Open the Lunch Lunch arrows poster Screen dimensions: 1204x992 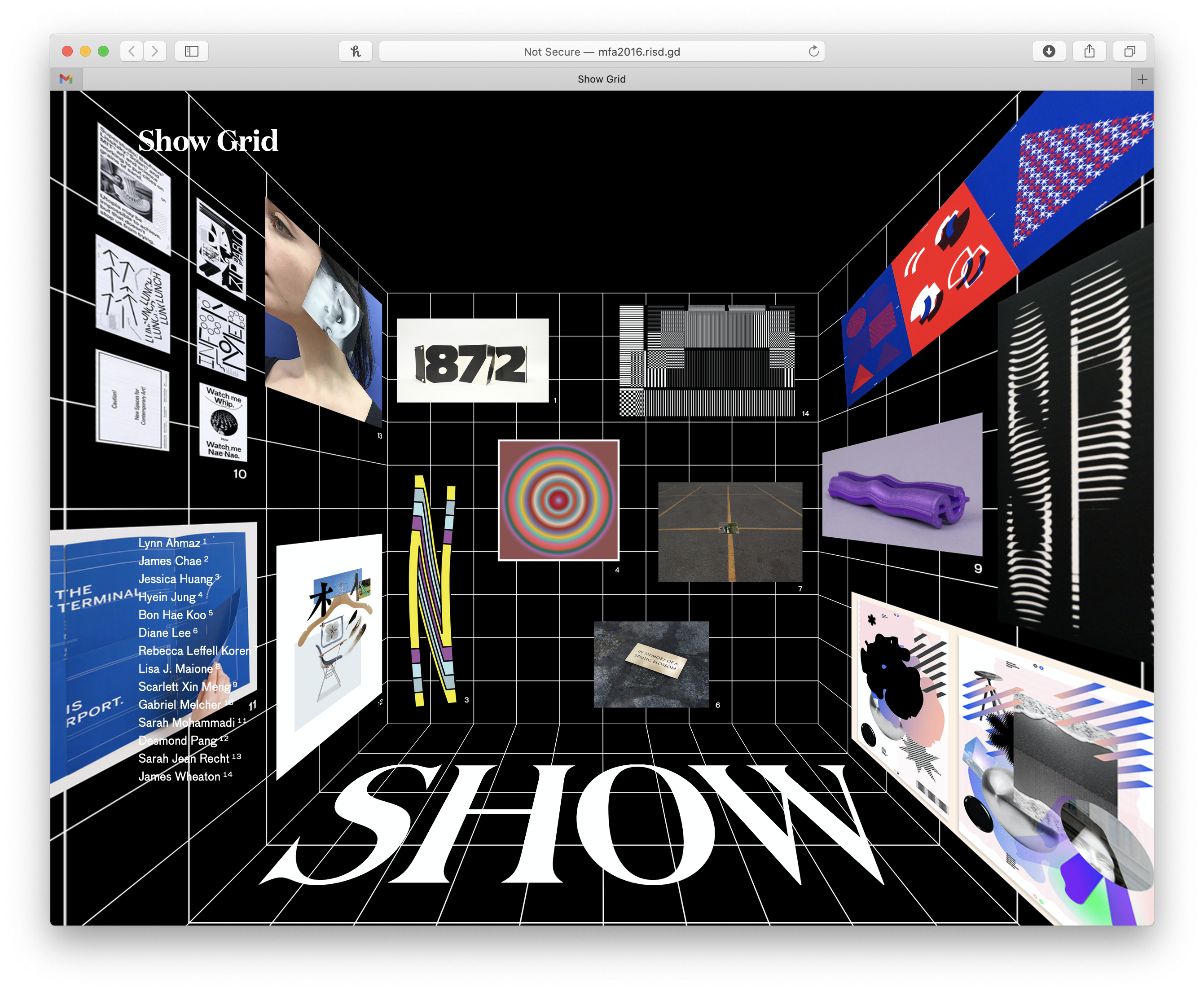pyautogui.click(x=133, y=294)
